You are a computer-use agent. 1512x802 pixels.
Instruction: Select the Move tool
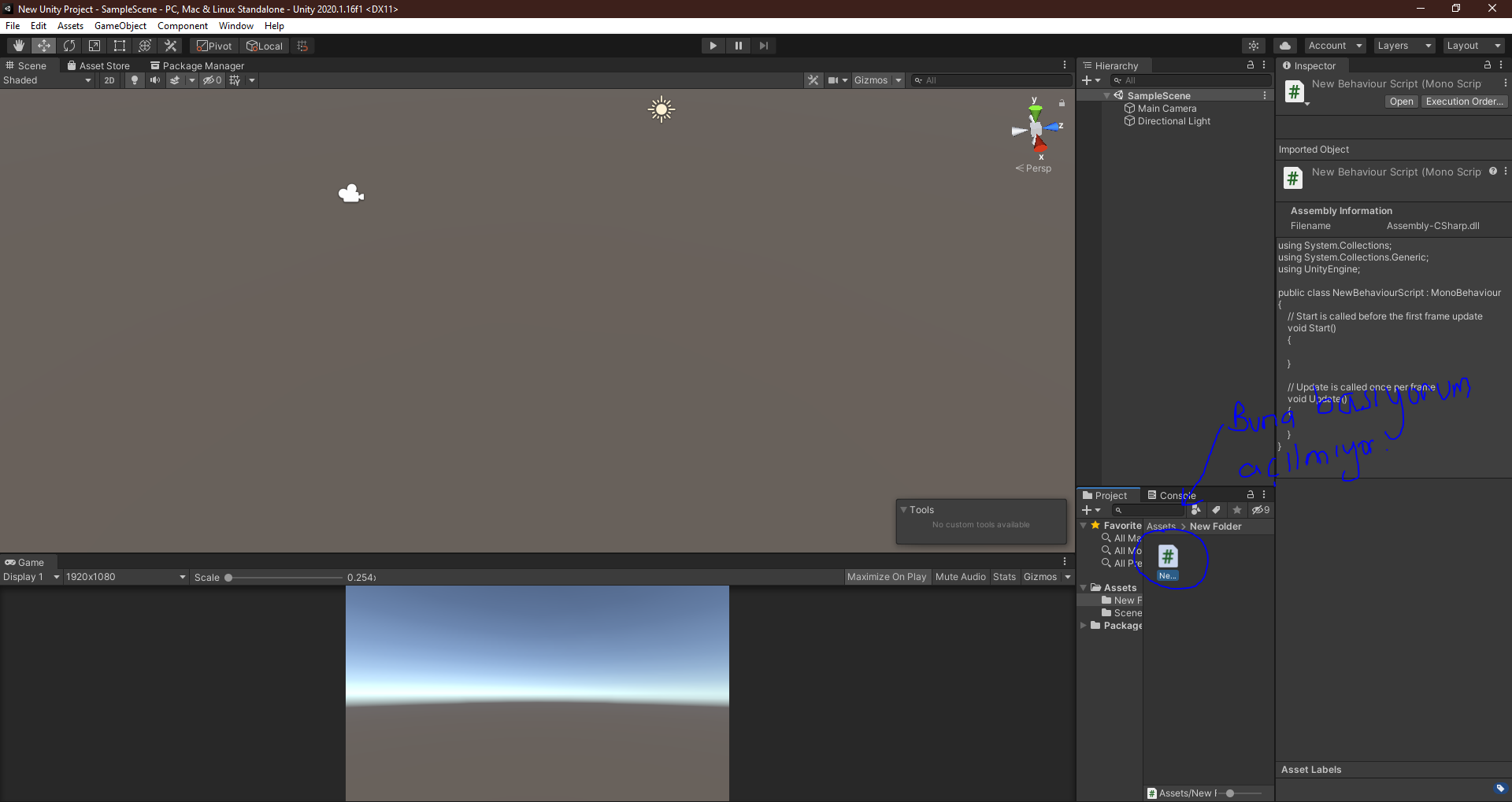pyautogui.click(x=44, y=46)
